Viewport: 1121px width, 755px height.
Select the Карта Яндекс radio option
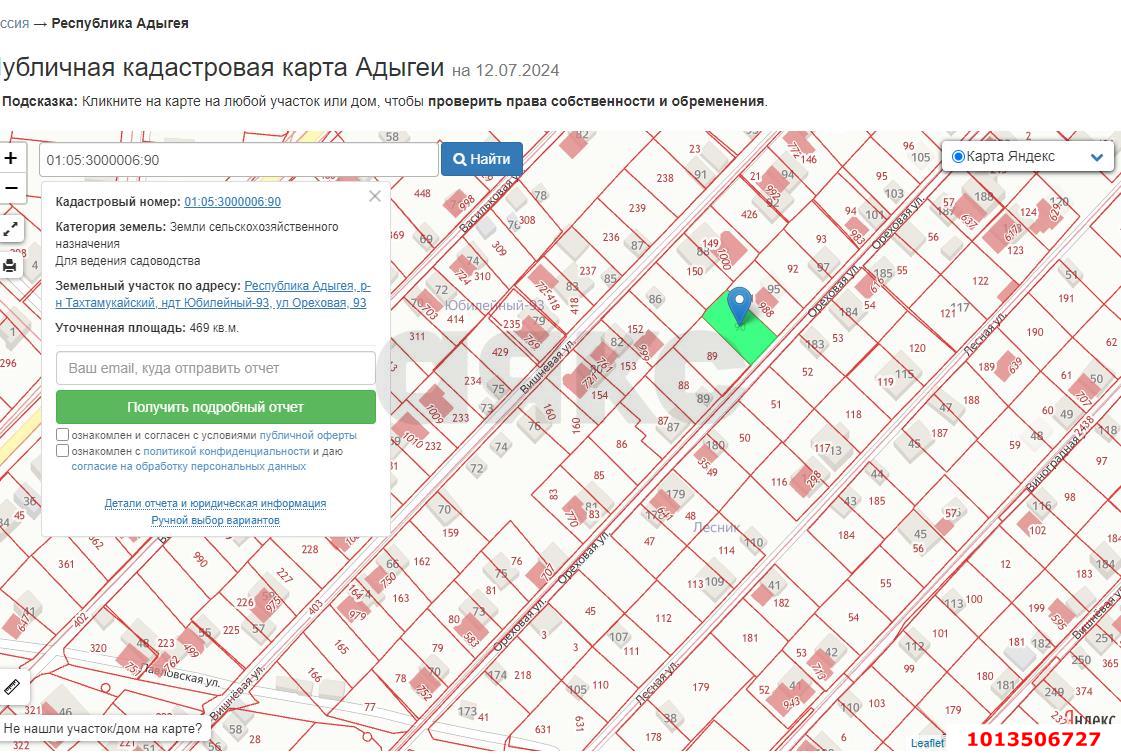[x=958, y=157]
